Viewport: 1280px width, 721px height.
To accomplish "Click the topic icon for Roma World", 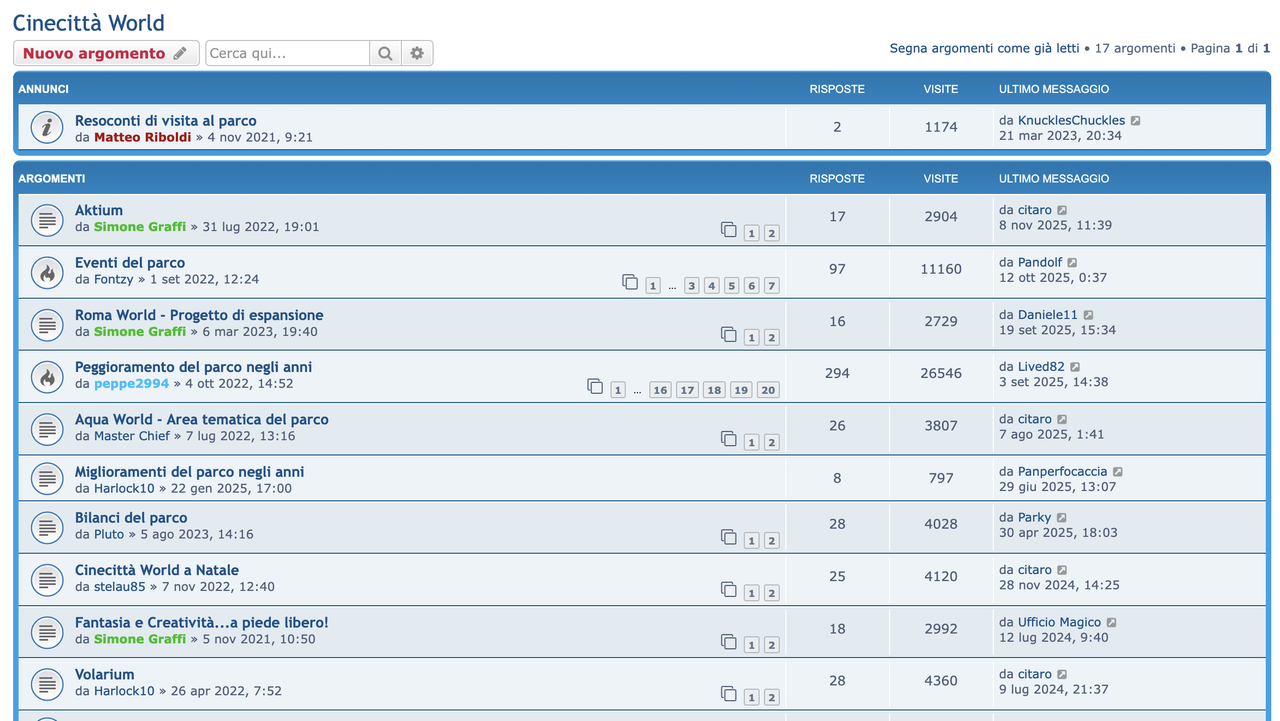I will point(47,324).
